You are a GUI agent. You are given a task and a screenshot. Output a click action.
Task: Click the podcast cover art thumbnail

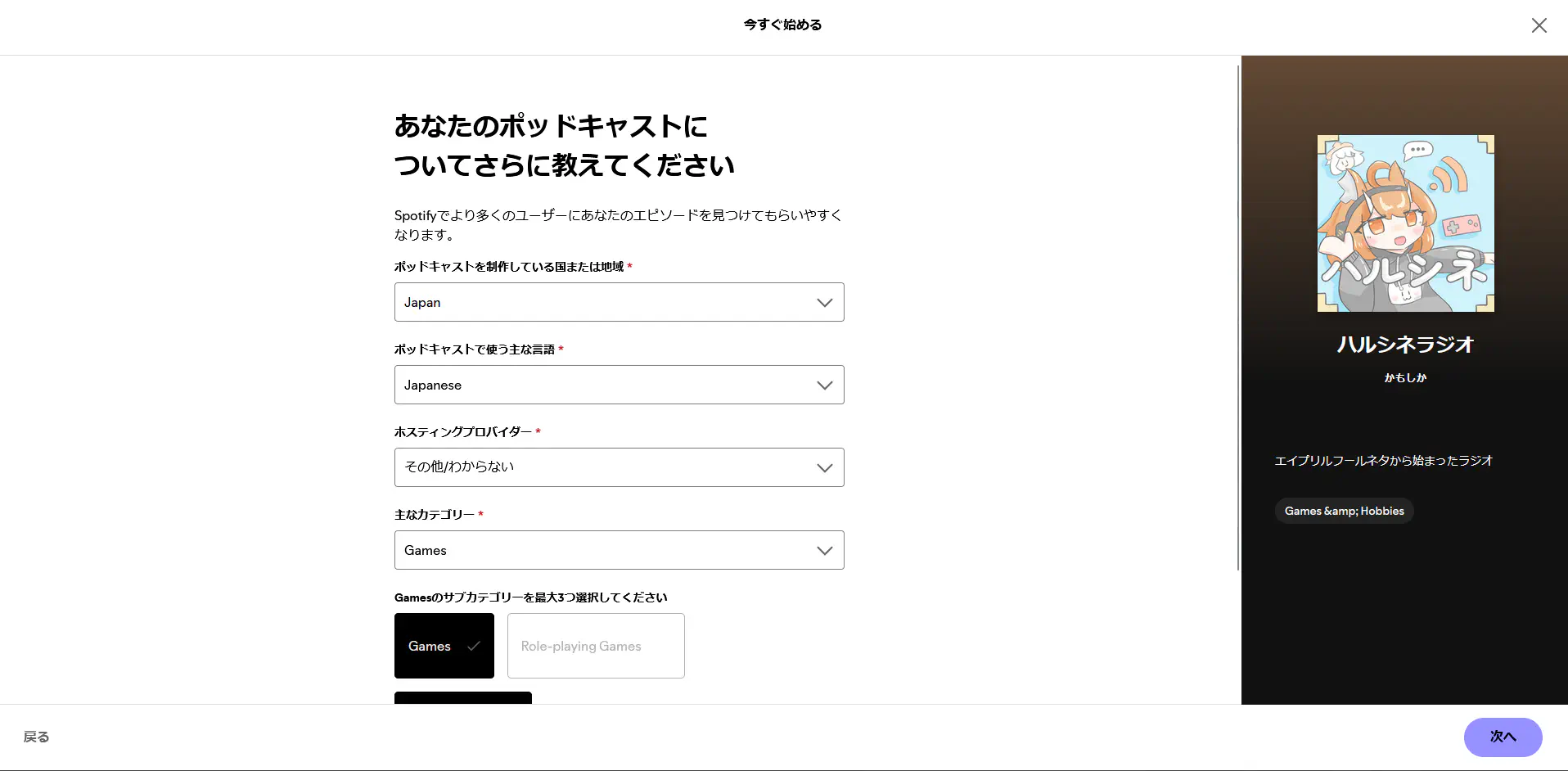(1405, 223)
